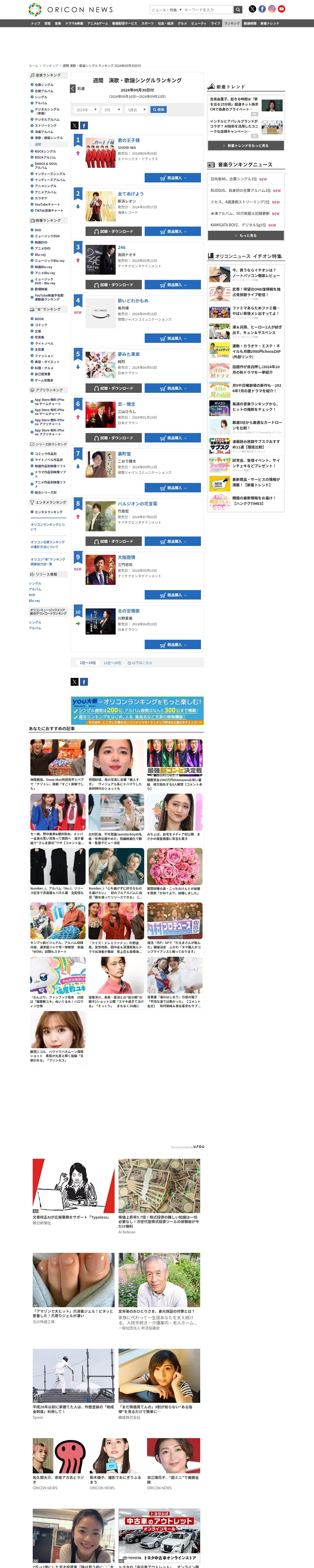Expand 商品購入 for 酔いどれかもめ
Image resolution: width=314 pixels, height=1568 pixels.
tap(172, 338)
